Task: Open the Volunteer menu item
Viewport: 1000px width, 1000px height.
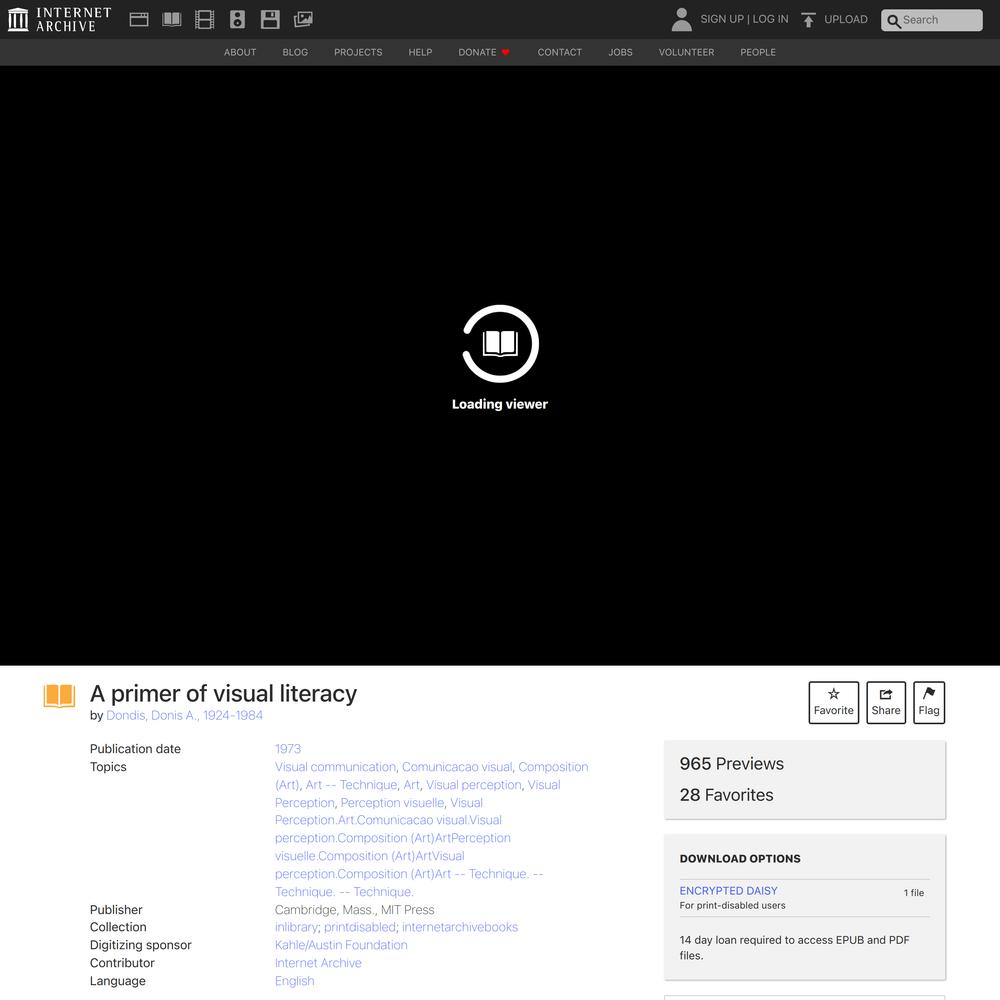Action: [x=686, y=52]
